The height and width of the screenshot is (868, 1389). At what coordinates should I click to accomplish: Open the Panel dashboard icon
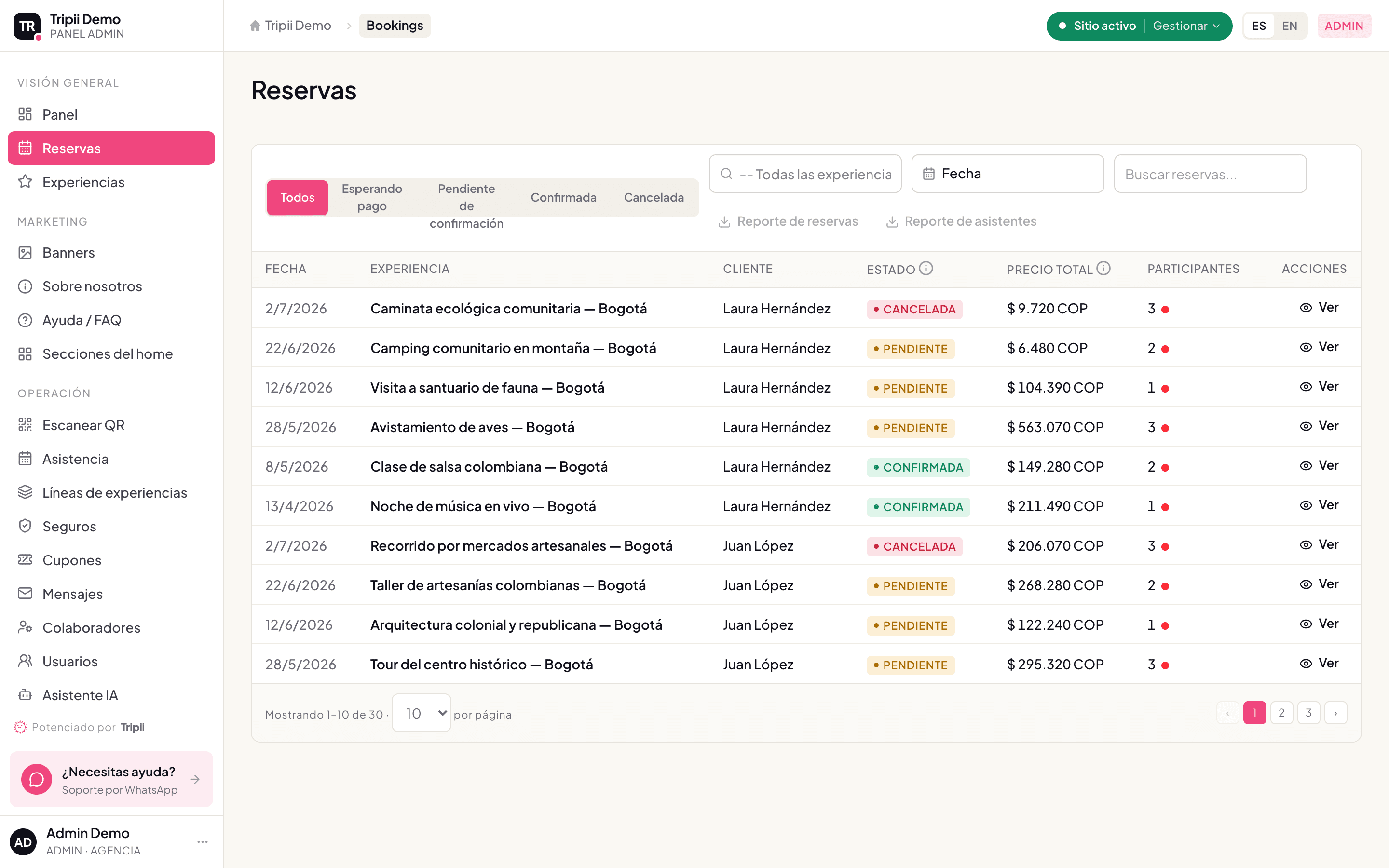[25, 114]
